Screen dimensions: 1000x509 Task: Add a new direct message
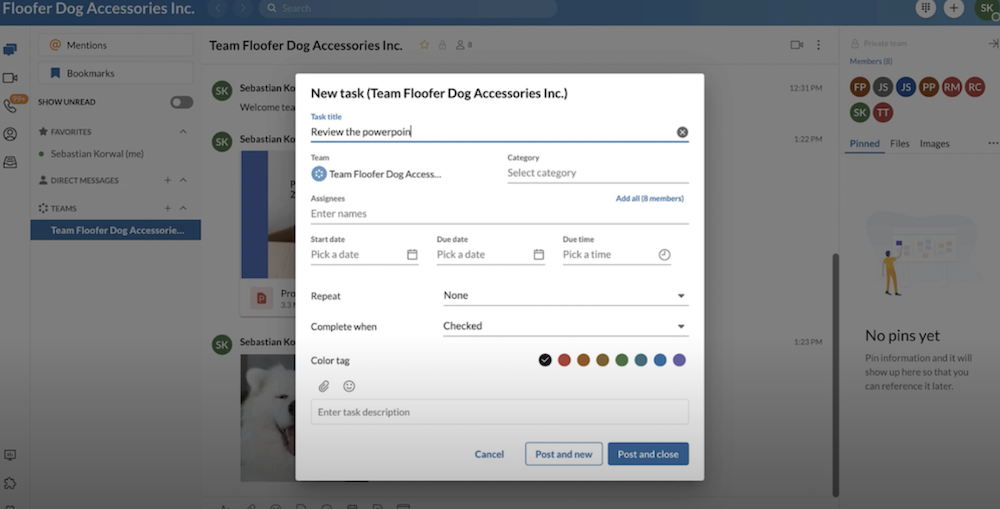[x=167, y=181]
